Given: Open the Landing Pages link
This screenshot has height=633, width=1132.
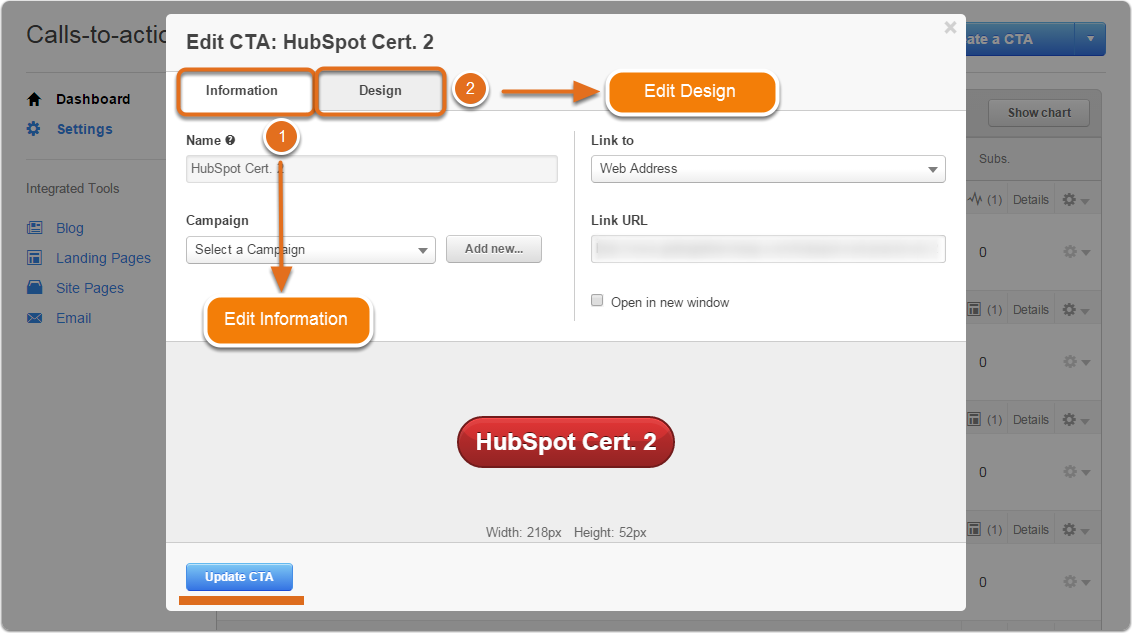Looking at the screenshot, I should pyautogui.click(x=103, y=258).
